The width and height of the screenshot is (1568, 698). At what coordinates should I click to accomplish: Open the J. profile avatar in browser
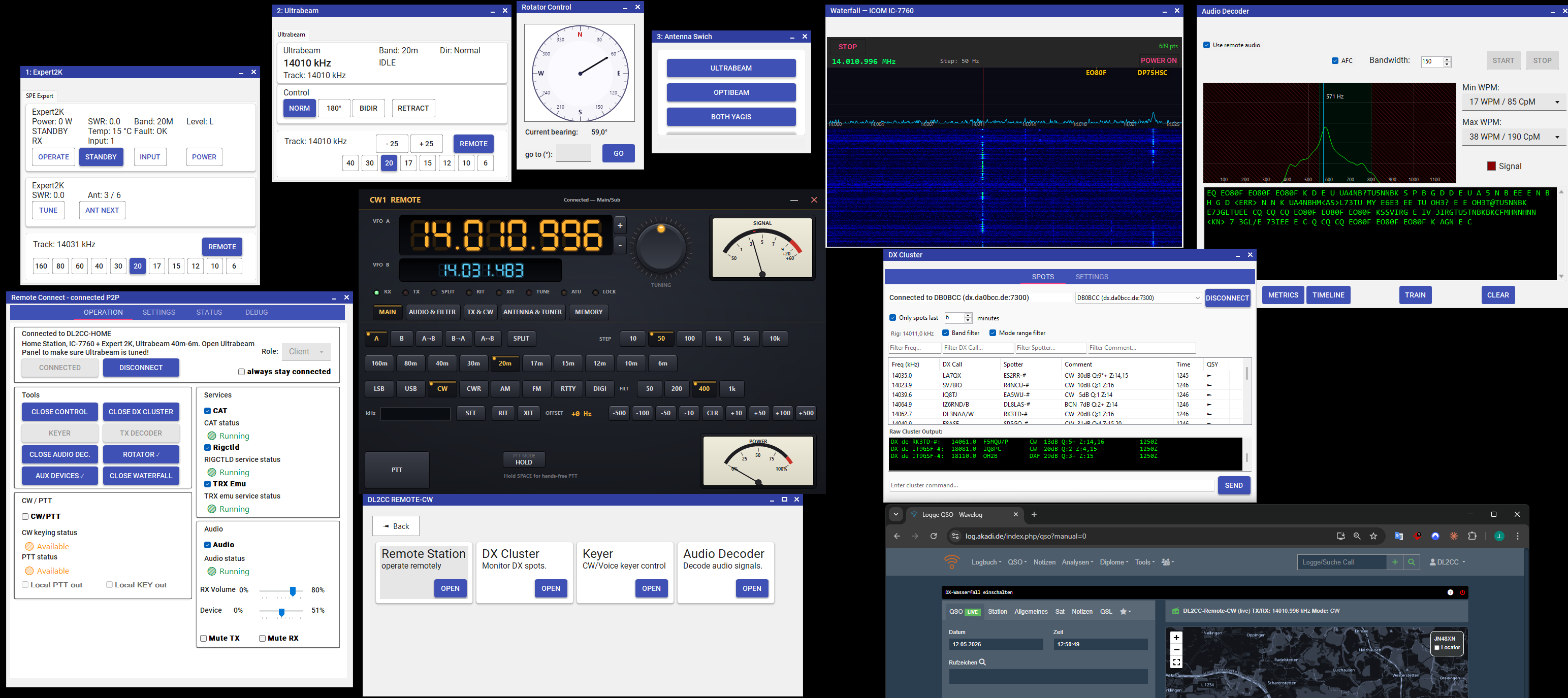tap(1500, 536)
